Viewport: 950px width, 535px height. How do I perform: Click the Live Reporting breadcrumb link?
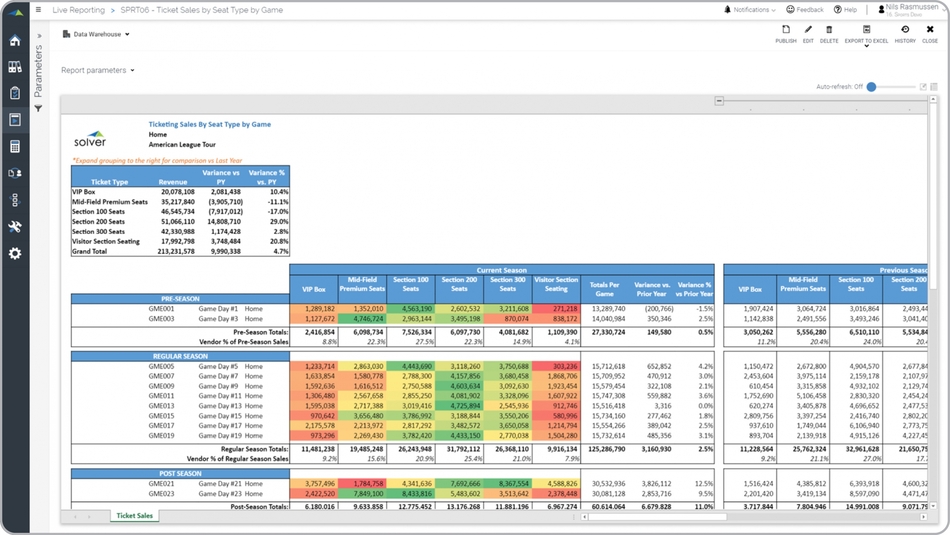coord(78,10)
